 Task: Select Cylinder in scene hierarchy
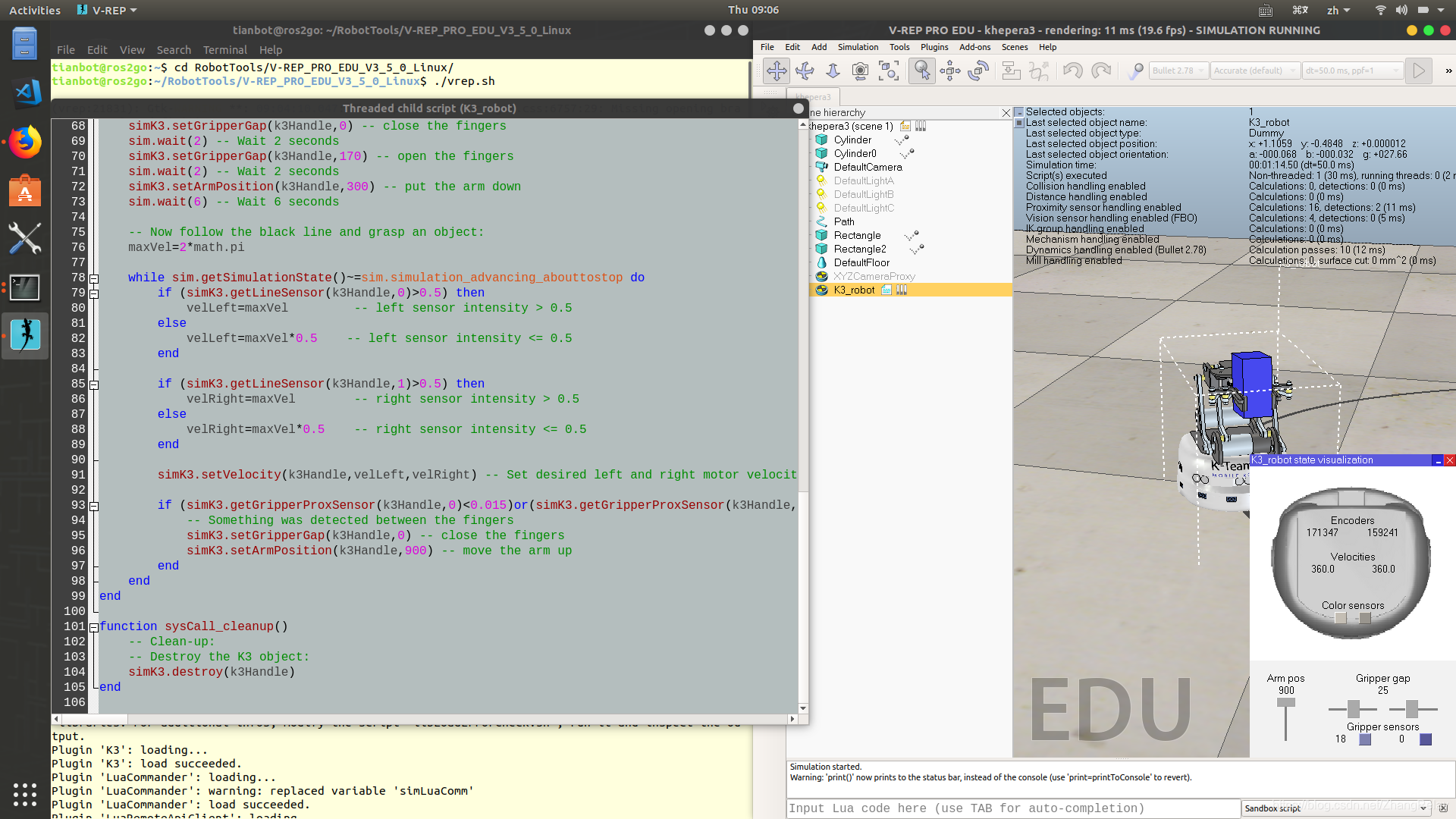point(852,140)
